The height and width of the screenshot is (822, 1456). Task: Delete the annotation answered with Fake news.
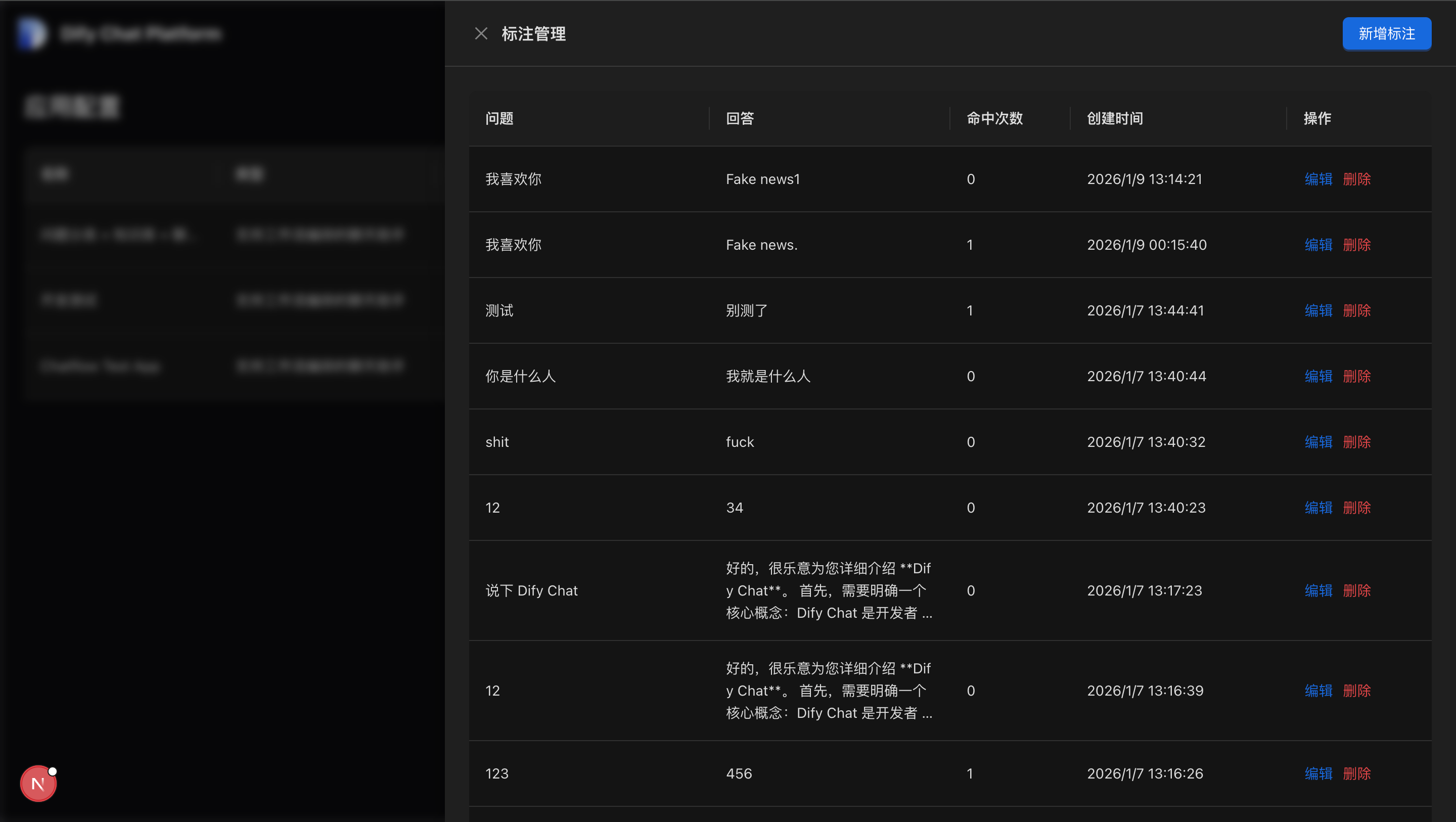click(x=1356, y=245)
